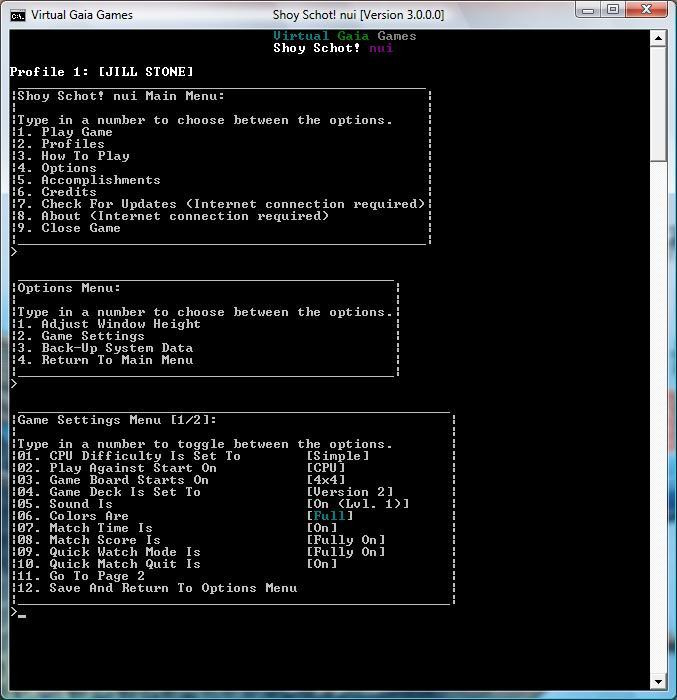Click the '[Simple]' value
The height and width of the screenshot is (700, 677).
(x=338, y=457)
